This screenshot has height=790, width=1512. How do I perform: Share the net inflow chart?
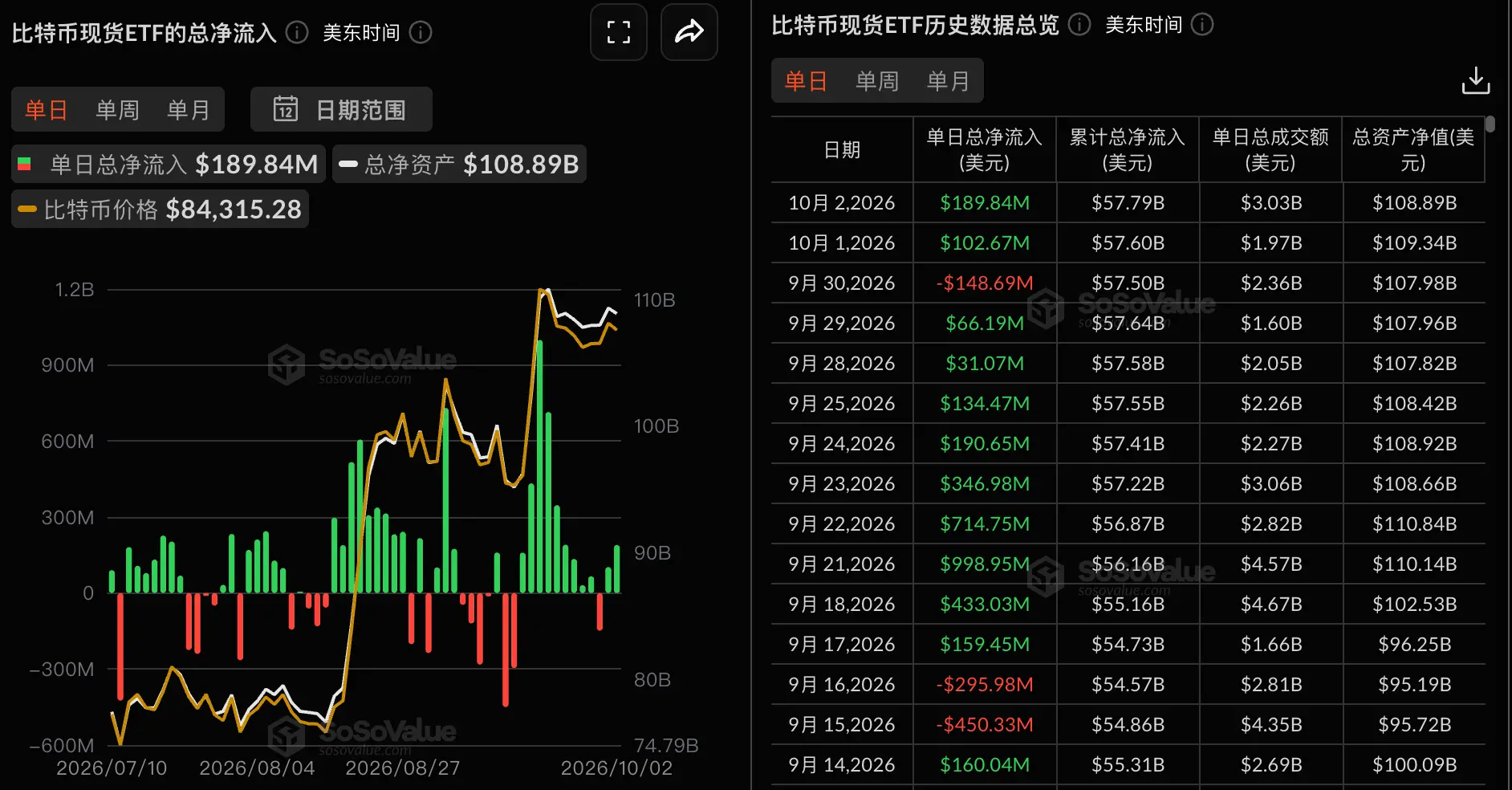(689, 32)
